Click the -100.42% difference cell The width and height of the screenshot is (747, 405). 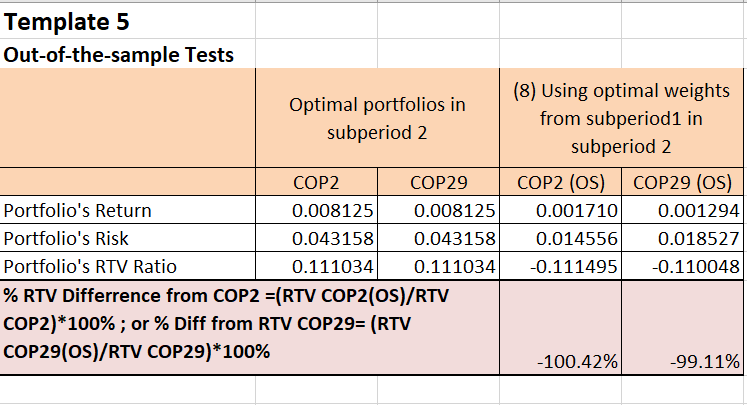tap(560, 358)
